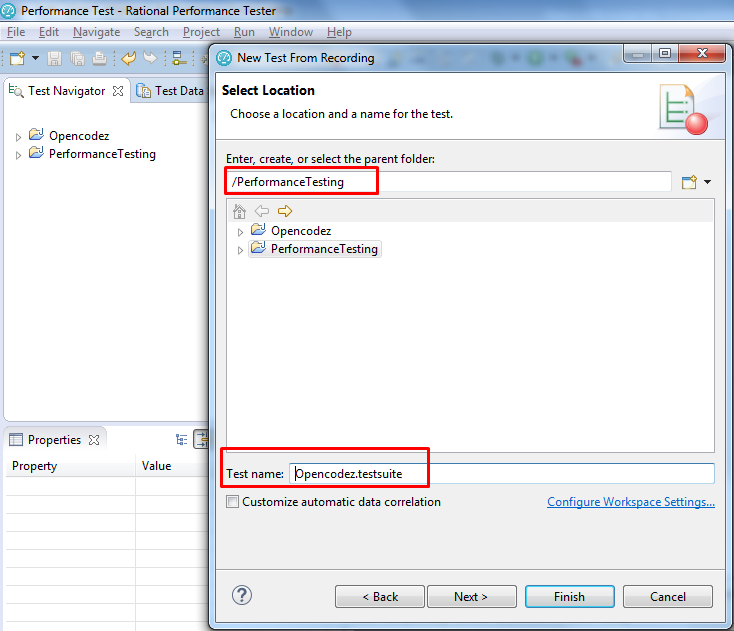
Task: Click the Save All toolbar icon
Action: [77, 58]
